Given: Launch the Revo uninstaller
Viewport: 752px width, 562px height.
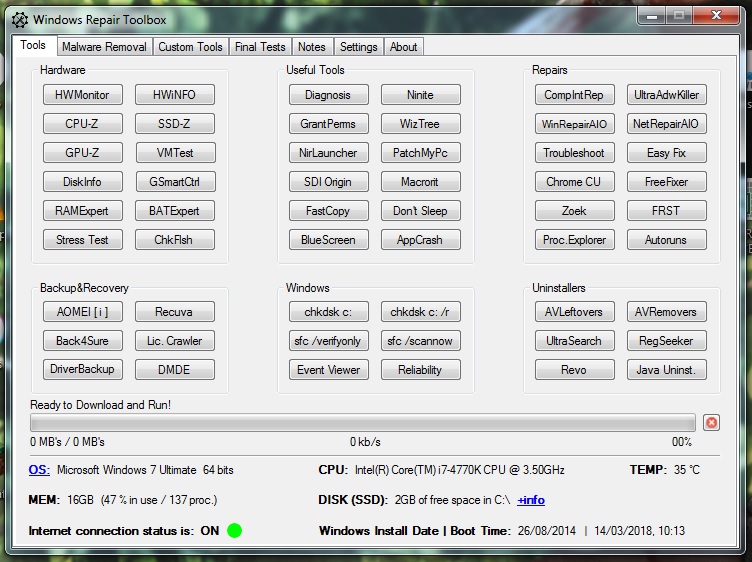Looking at the screenshot, I should tap(574, 370).
